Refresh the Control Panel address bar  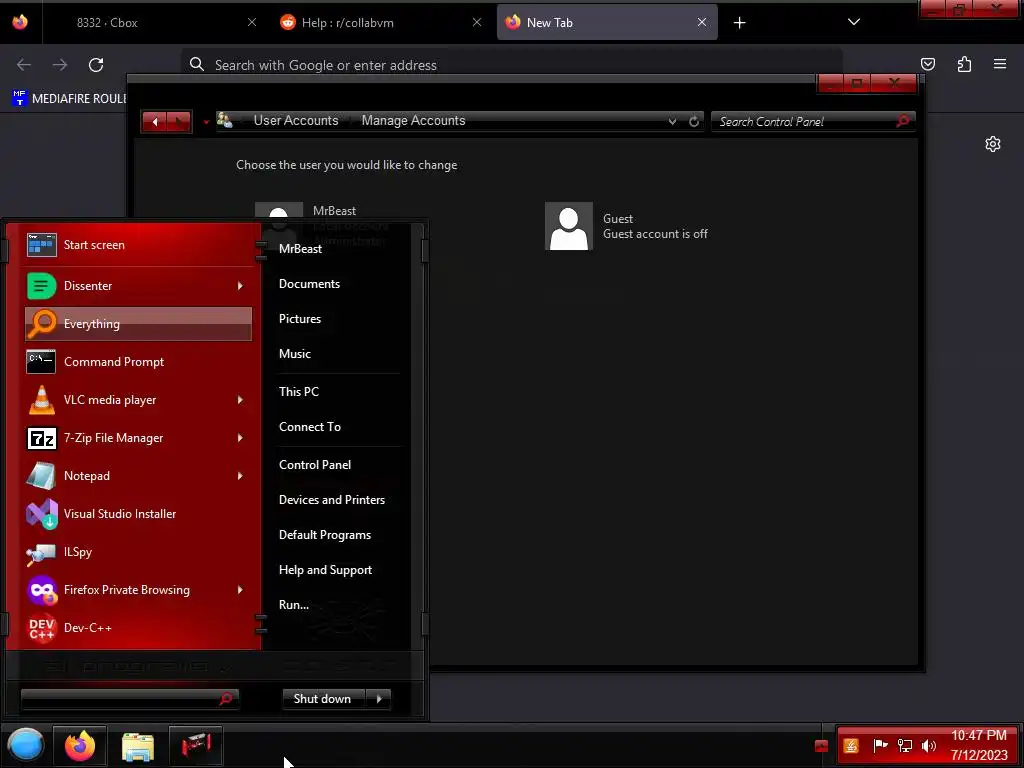point(694,121)
